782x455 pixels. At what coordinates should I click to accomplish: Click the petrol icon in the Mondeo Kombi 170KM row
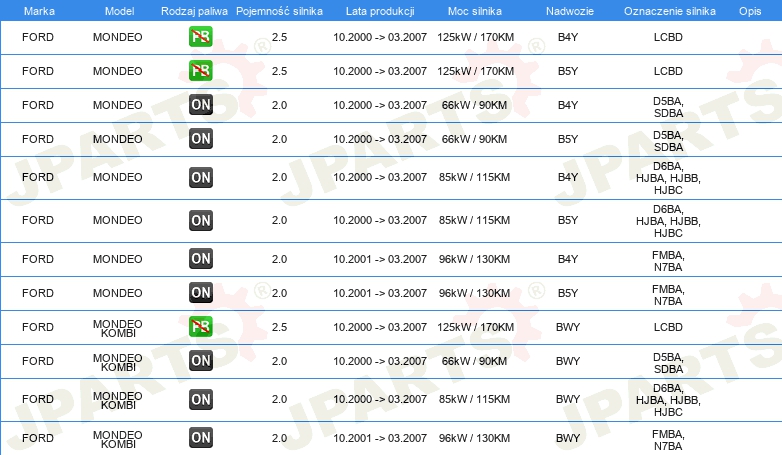click(200, 326)
